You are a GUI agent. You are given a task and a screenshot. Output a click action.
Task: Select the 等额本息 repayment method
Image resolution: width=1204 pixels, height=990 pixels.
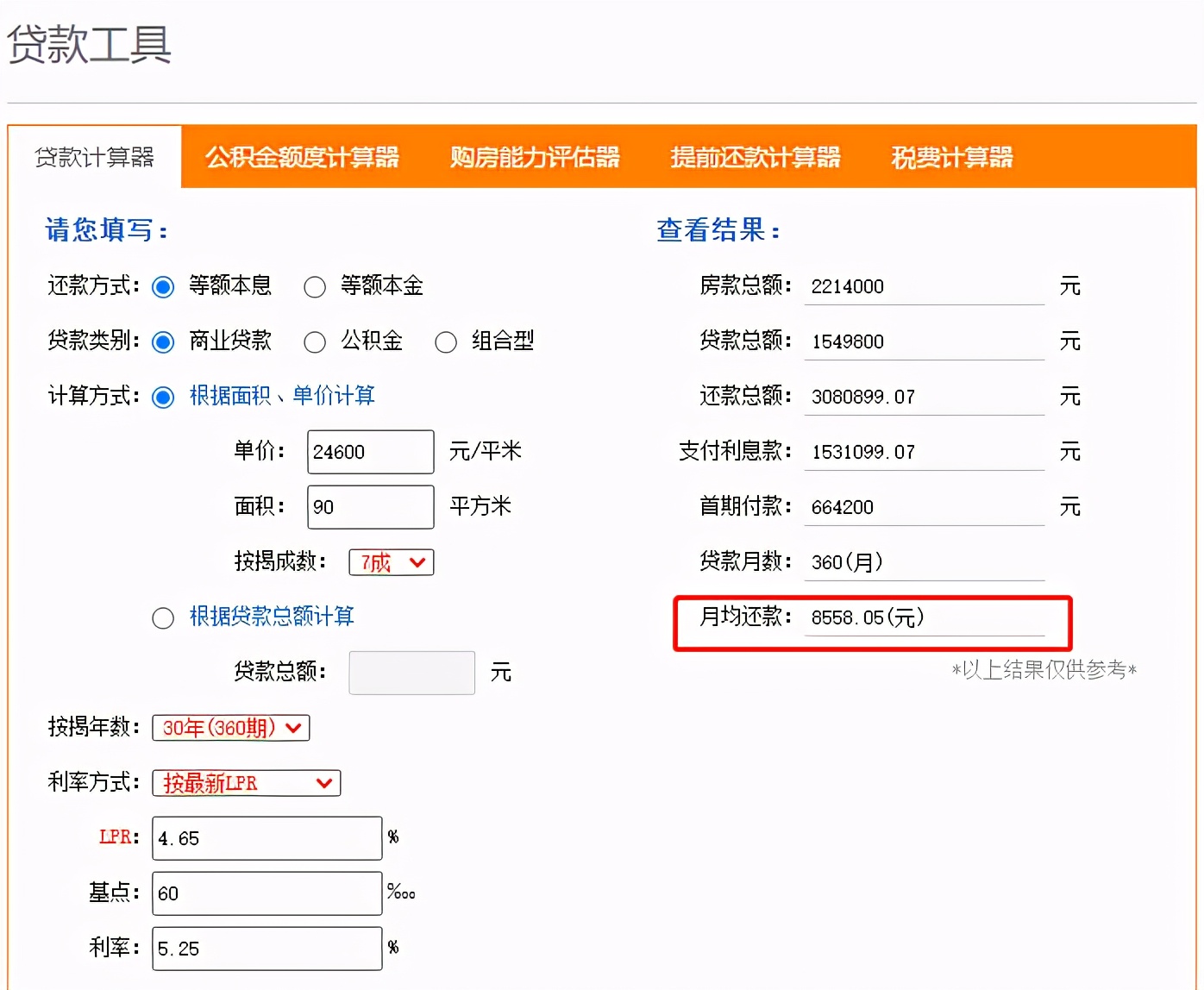(x=163, y=286)
